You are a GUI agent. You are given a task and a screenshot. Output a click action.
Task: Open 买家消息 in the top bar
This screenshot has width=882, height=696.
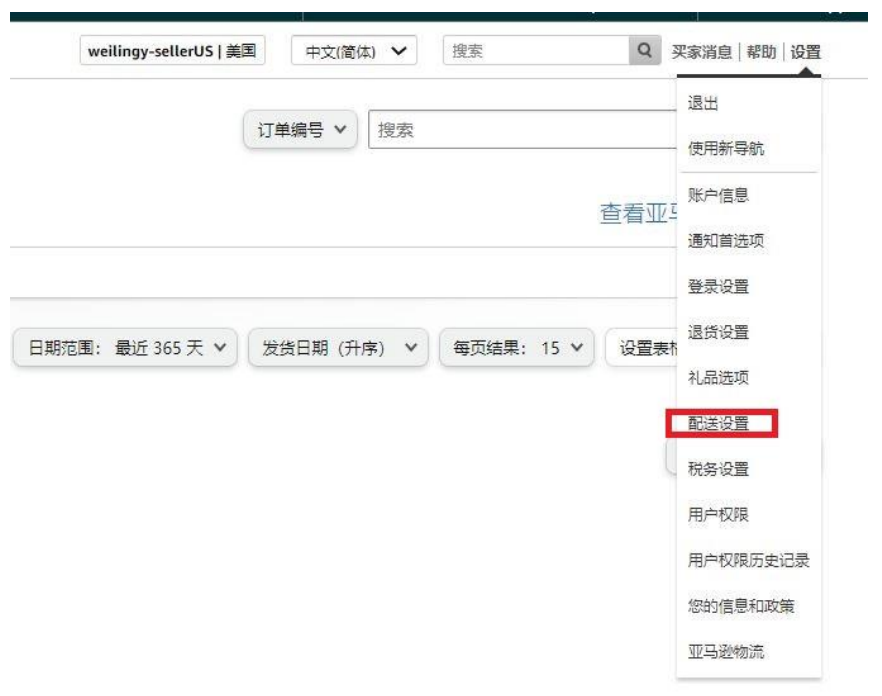tap(701, 51)
